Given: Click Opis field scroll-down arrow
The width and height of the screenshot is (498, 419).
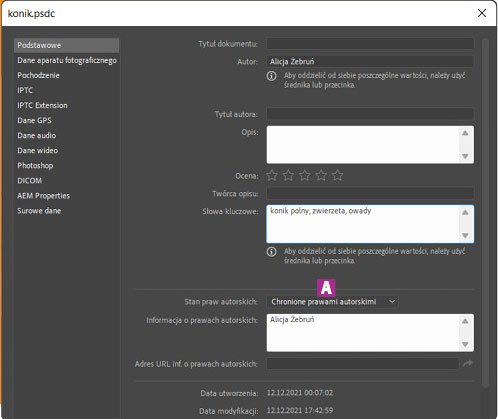Looking at the screenshot, I should click(465, 156).
